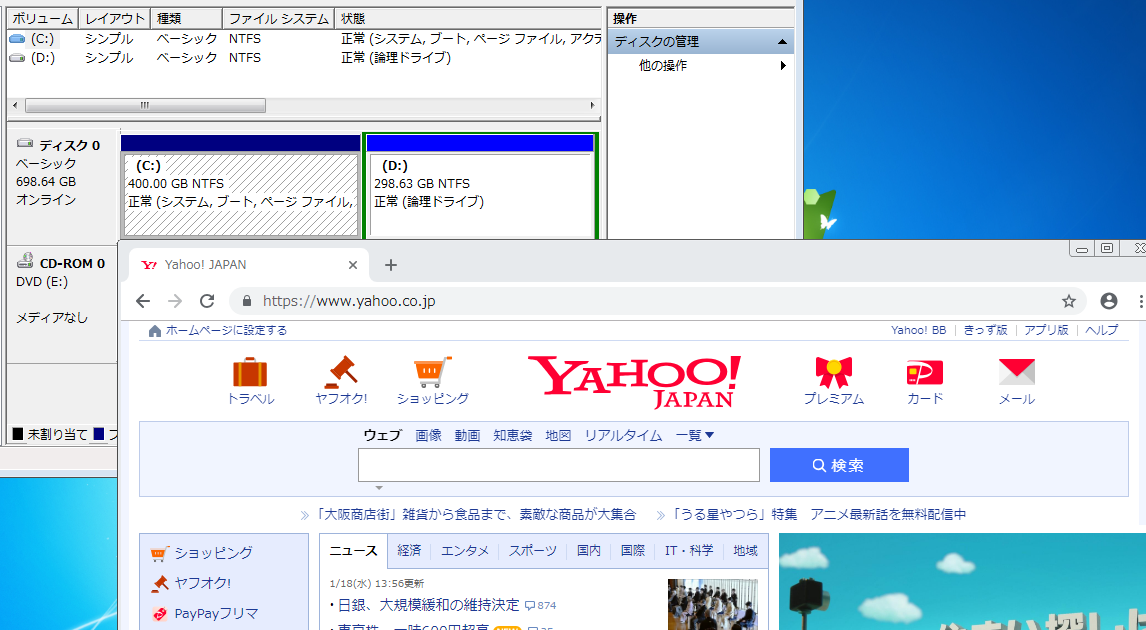The height and width of the screenshot is (630, 1146).
Task: Open the Shopping (ショッピング) cart icon
Action: click(432, 372)
